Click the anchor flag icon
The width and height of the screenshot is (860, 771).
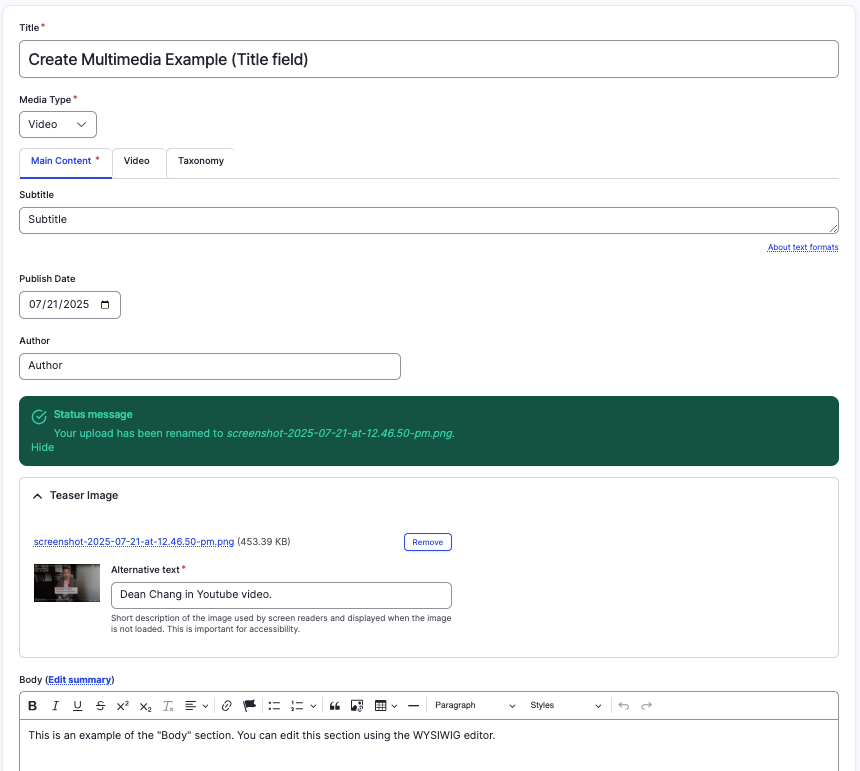(250, 706)
